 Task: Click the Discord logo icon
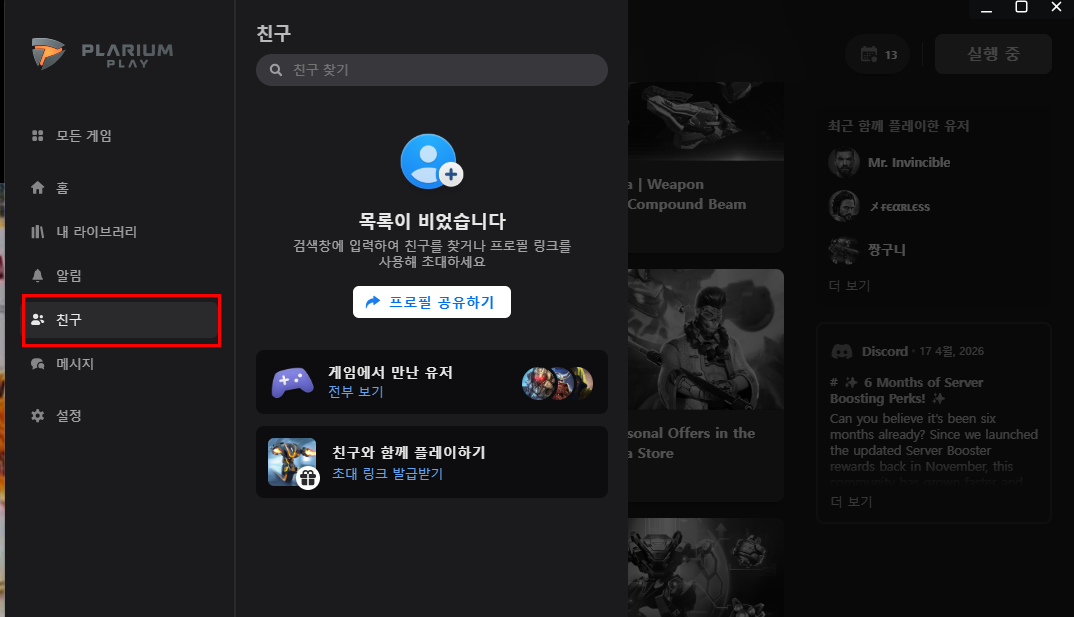(842, 352)
